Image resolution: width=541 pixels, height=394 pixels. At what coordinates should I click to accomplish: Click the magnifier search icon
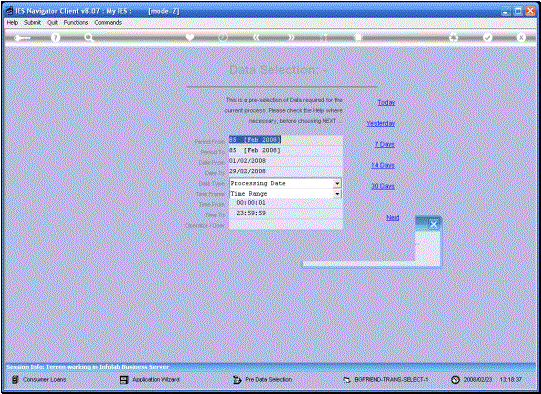(x=89, y=38)
